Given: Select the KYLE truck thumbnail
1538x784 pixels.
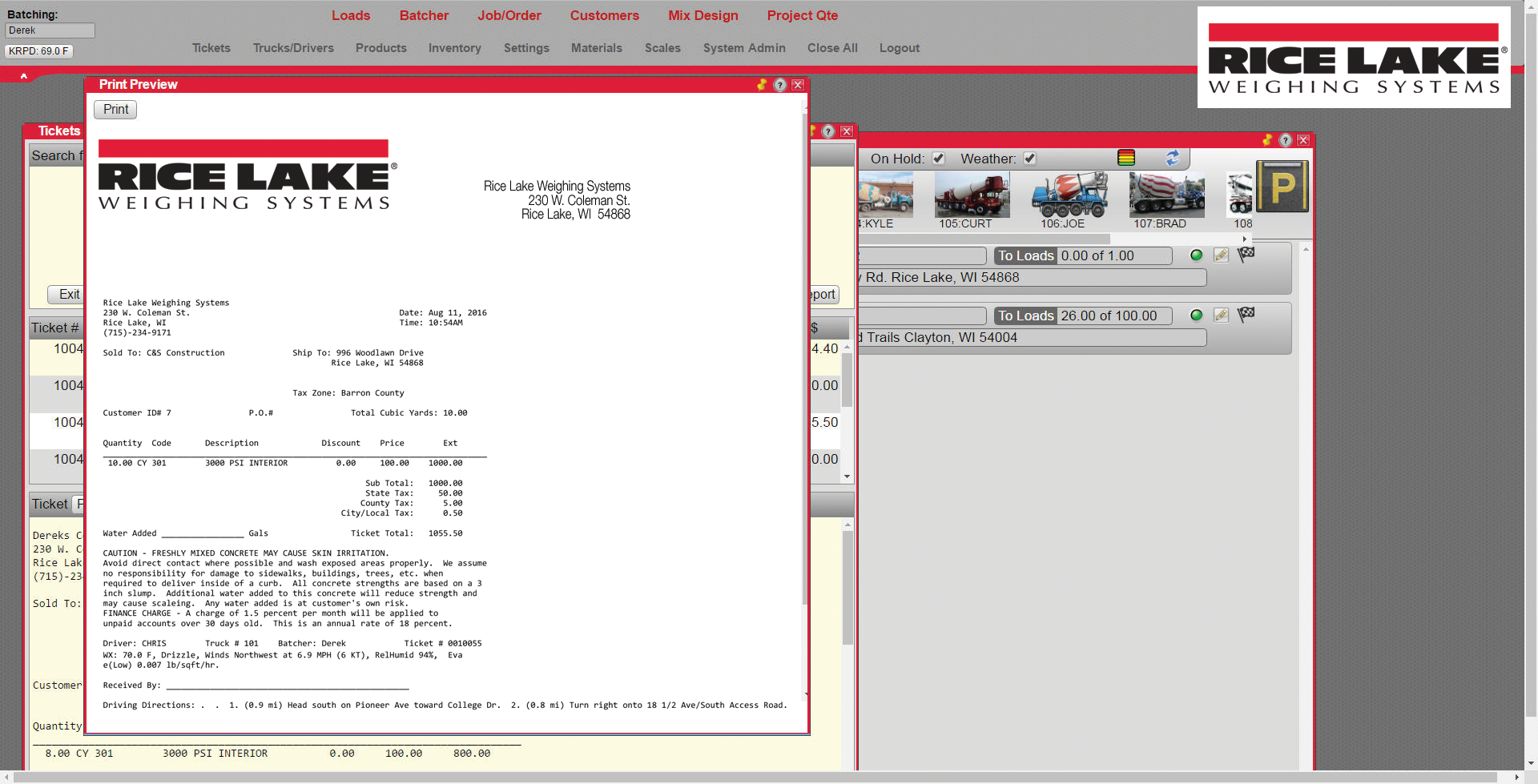Looking at the screenshot, I should tap(885, 195).
